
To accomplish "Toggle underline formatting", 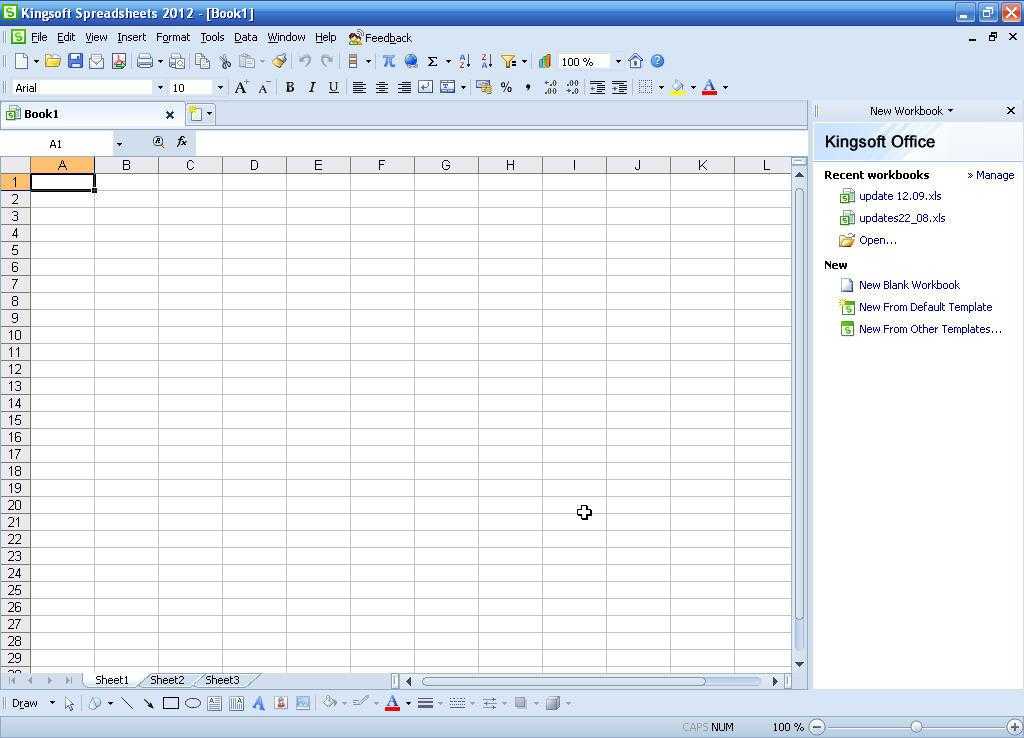I will pyautogui.click(x=333, y=87).
